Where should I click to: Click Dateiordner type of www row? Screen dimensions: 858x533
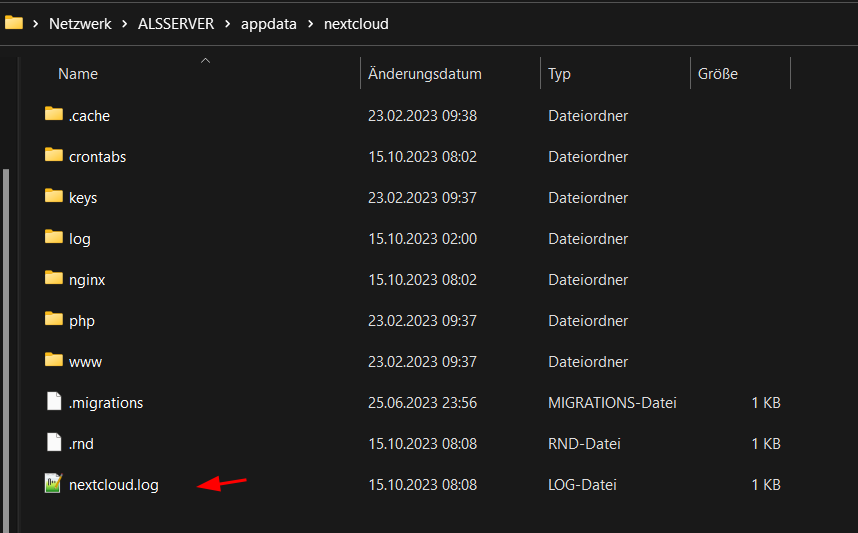[588, 362]
